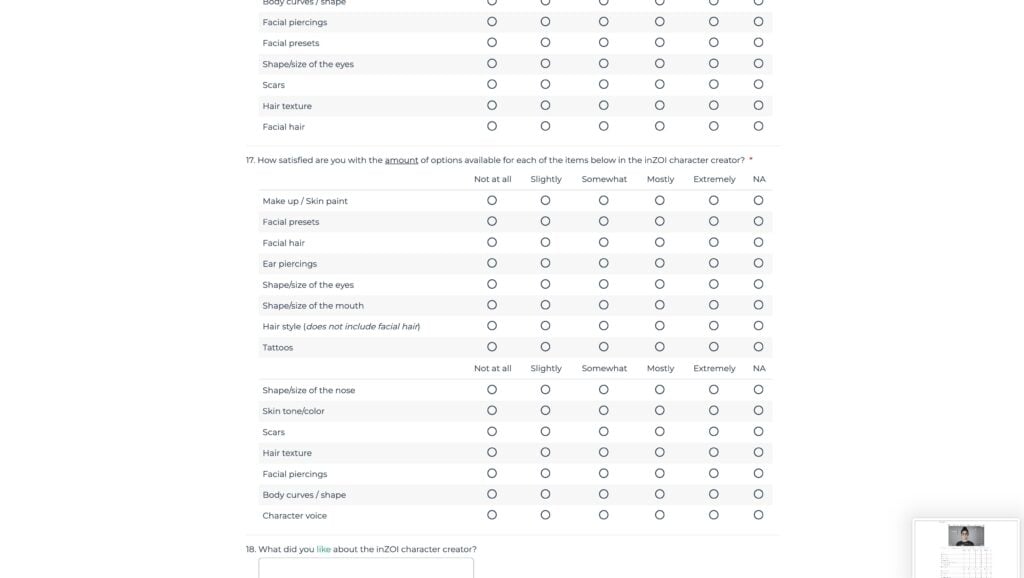Mark Hair style as "Not at all"
The height and width of the screenshot is (578, 1024).
point(492,326)
